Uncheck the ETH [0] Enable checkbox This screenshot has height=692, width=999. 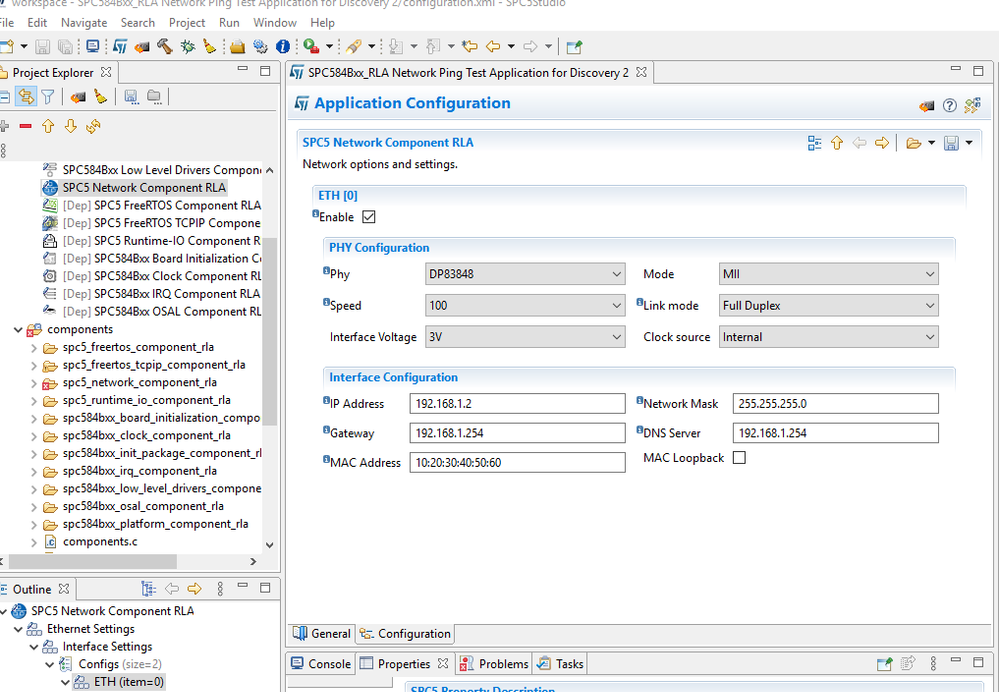(369, 217)
